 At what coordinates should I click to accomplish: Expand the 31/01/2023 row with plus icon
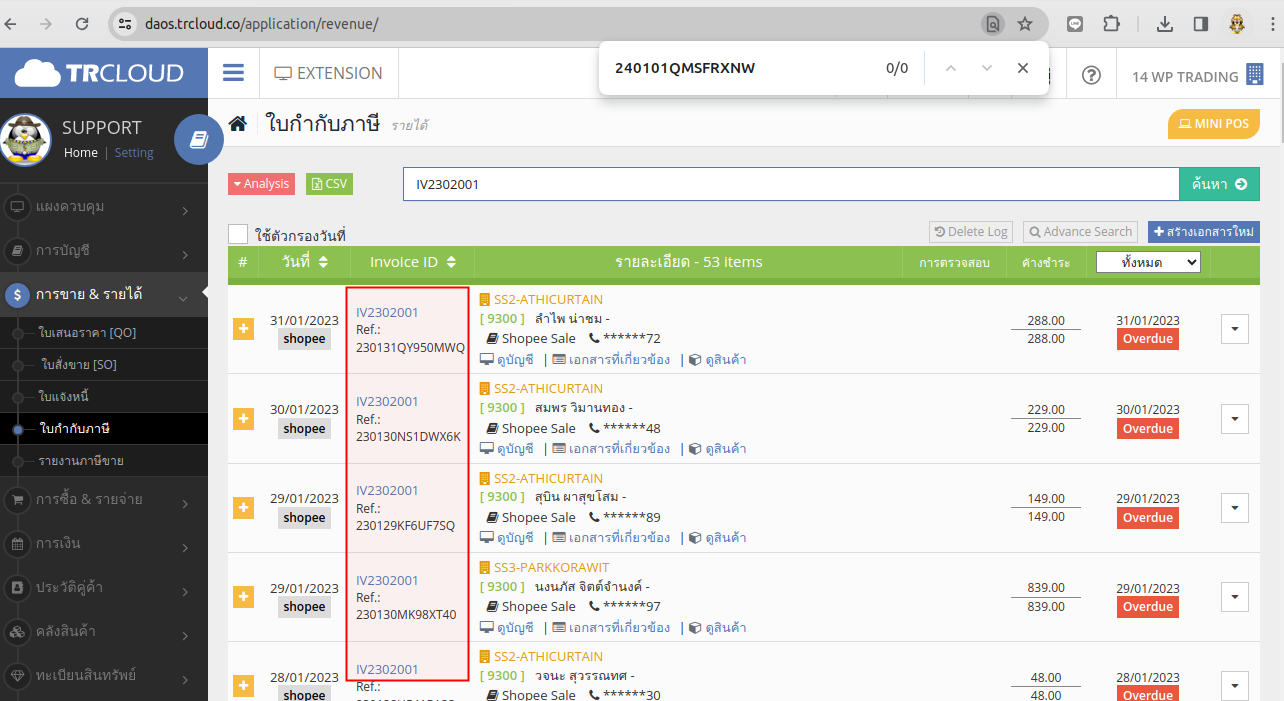point(243,329)
